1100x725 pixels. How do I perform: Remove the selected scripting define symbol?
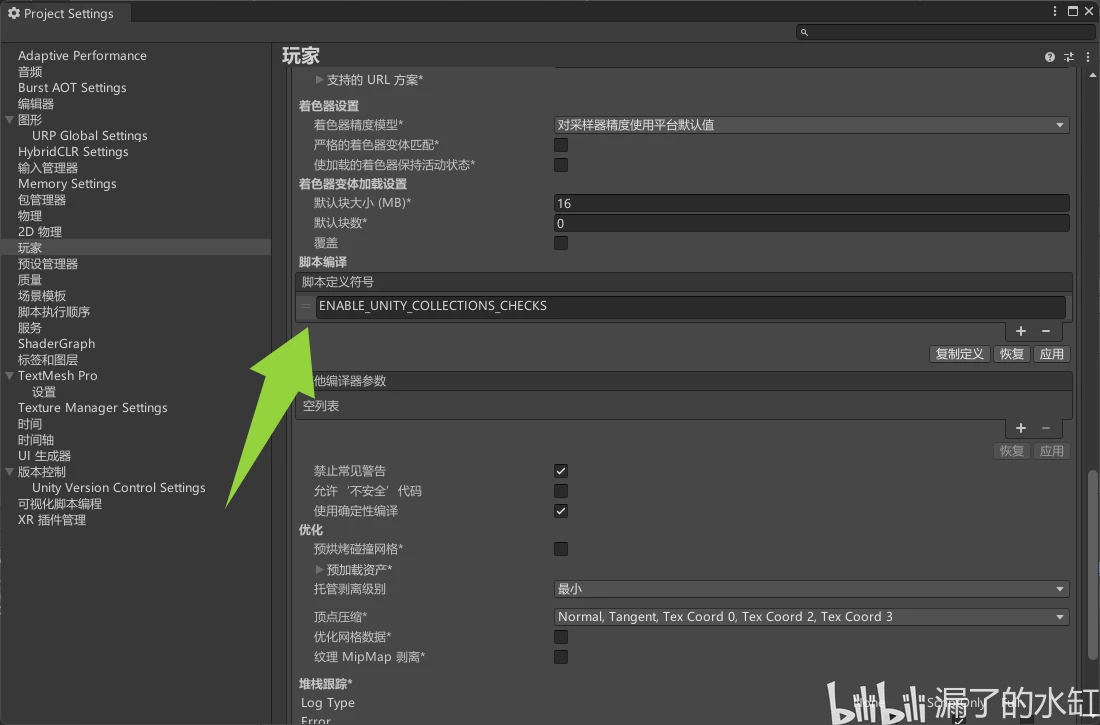click(1046, 331)
